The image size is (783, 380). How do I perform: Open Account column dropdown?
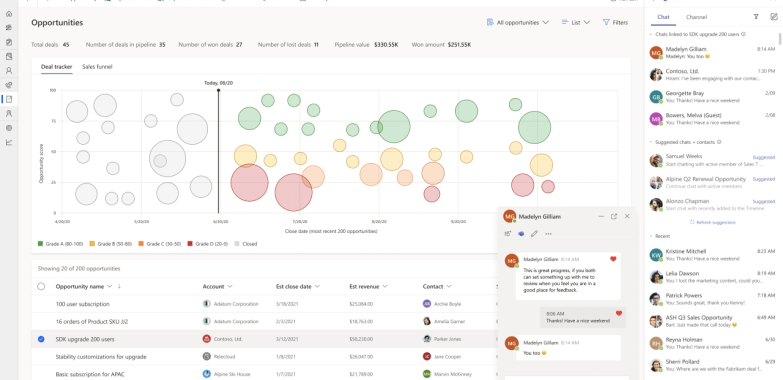click(x=230, y=287)
